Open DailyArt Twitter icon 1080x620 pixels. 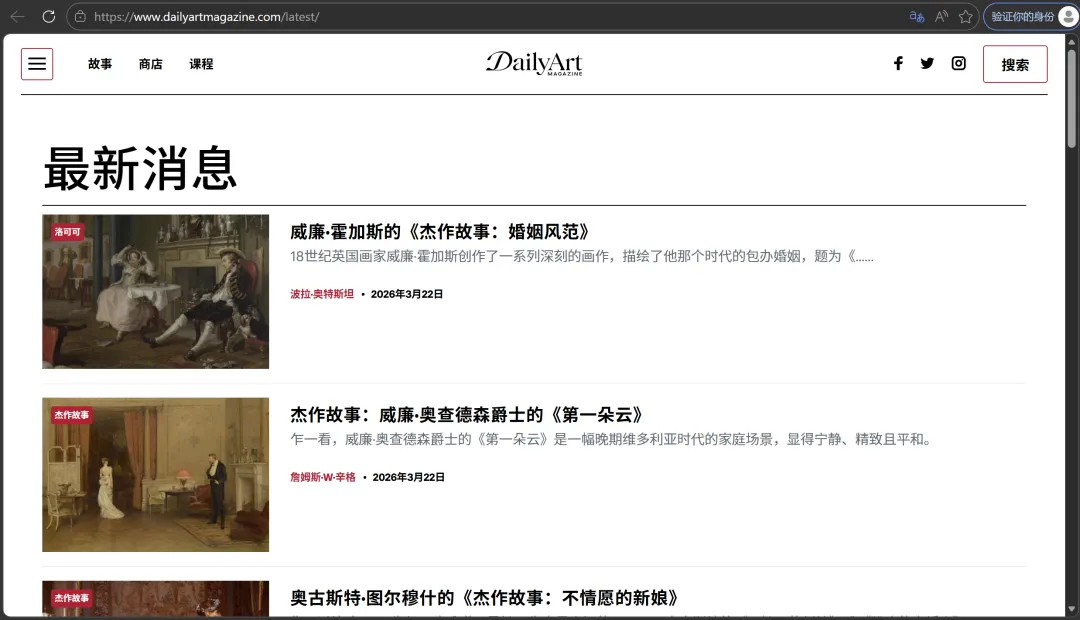tap(927, 63)
